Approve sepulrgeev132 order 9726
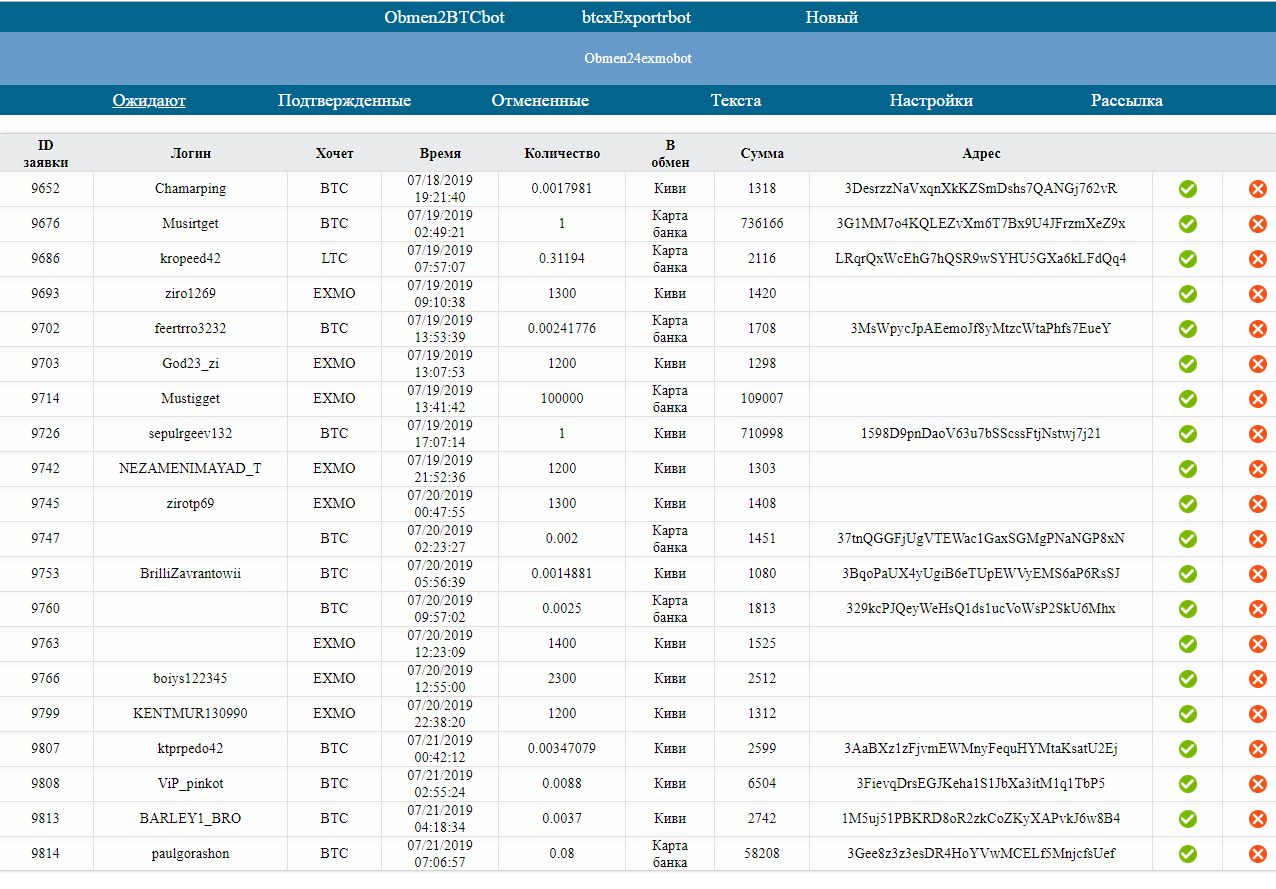The image size is (1276, 889). 1188,434
